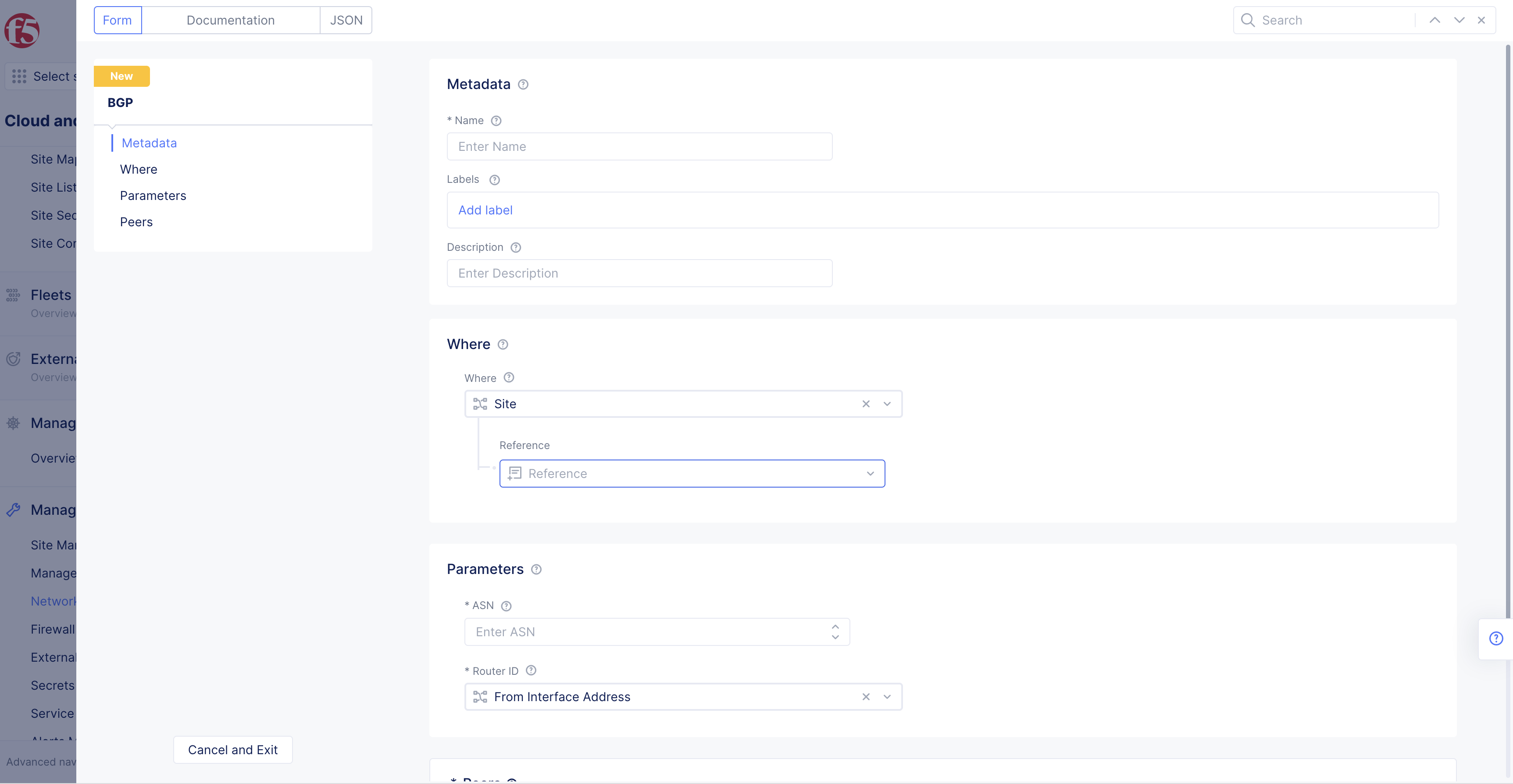Image resolution: width=1513 pixels, height=784 pixels.
Task: Increment the ASN stepper up arrow
Action: coord(835,627)
